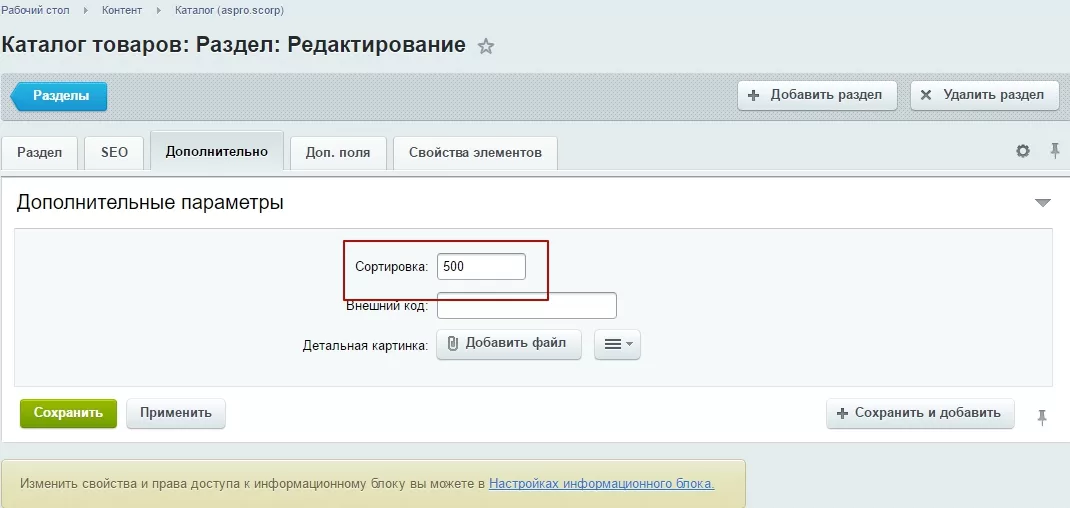Collapse the Дополнительные параметры section arrow

1042,203
